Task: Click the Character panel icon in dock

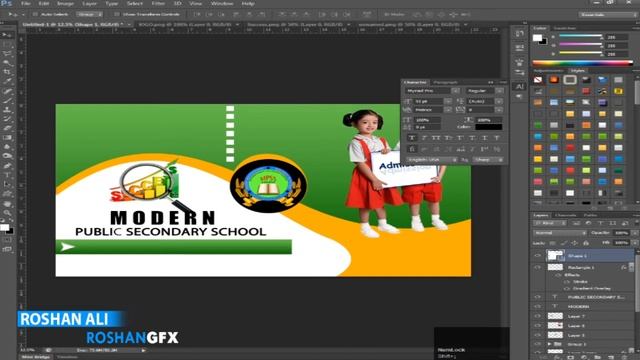Action: (x=520, y=87)
